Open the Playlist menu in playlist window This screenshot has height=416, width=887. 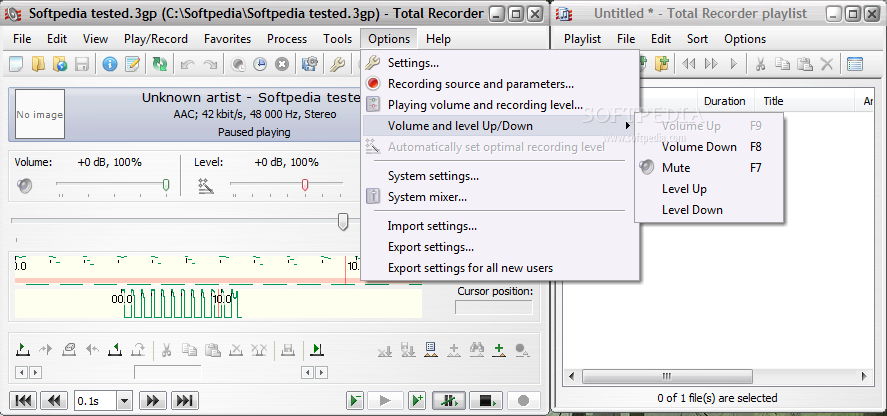coord(582,39)
